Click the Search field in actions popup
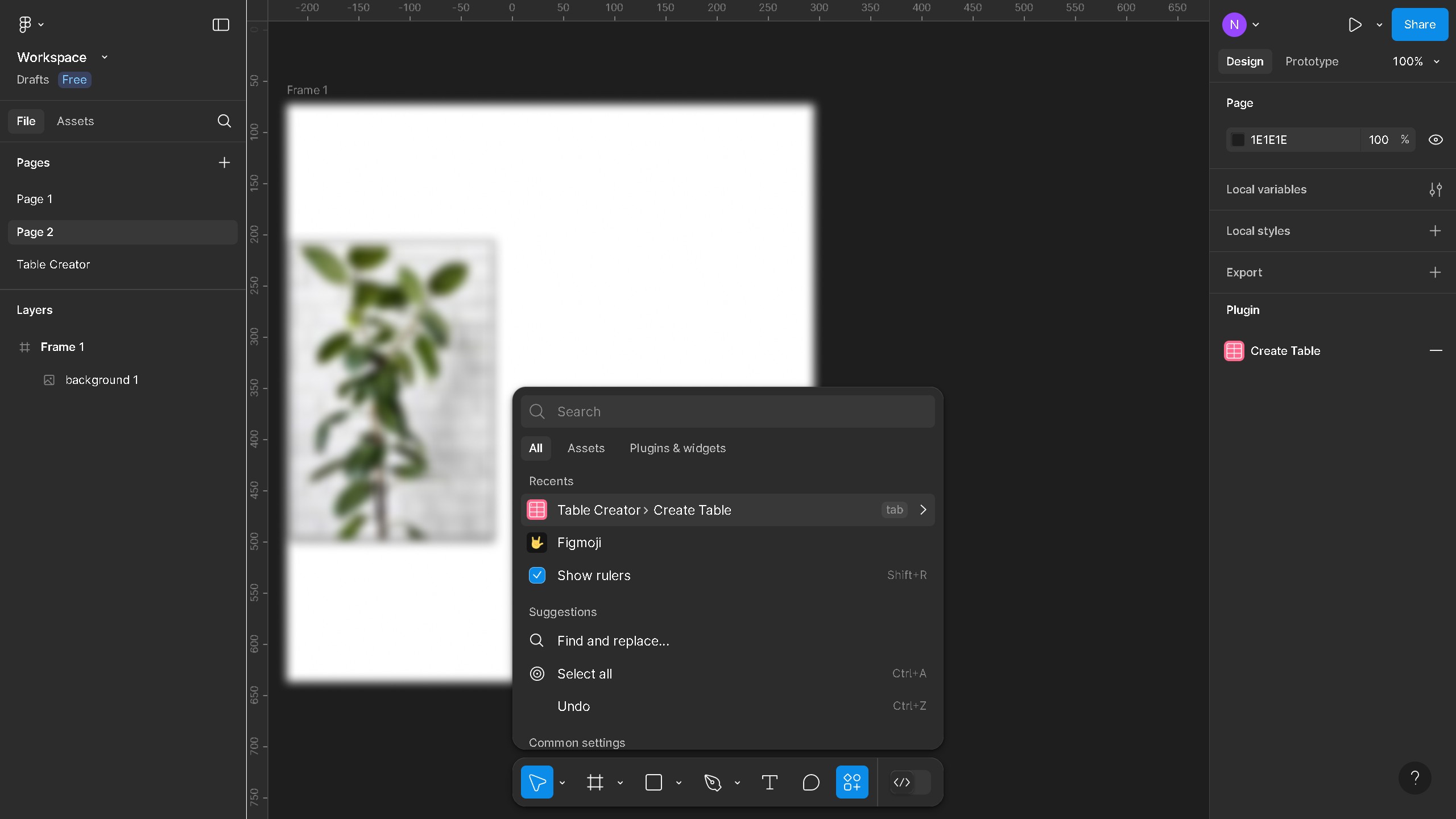 (x=739, y=412)
